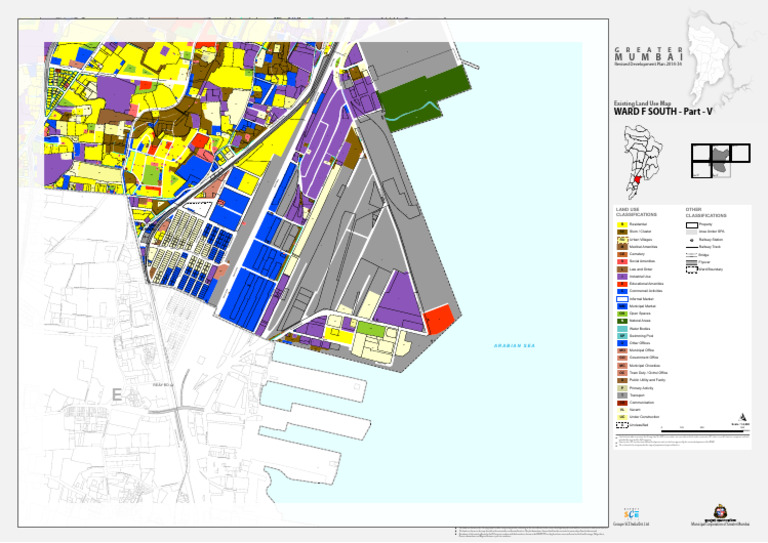Click the "Other Offices" legend label
This screenshot has height=543, width=768.
(640, 343)
